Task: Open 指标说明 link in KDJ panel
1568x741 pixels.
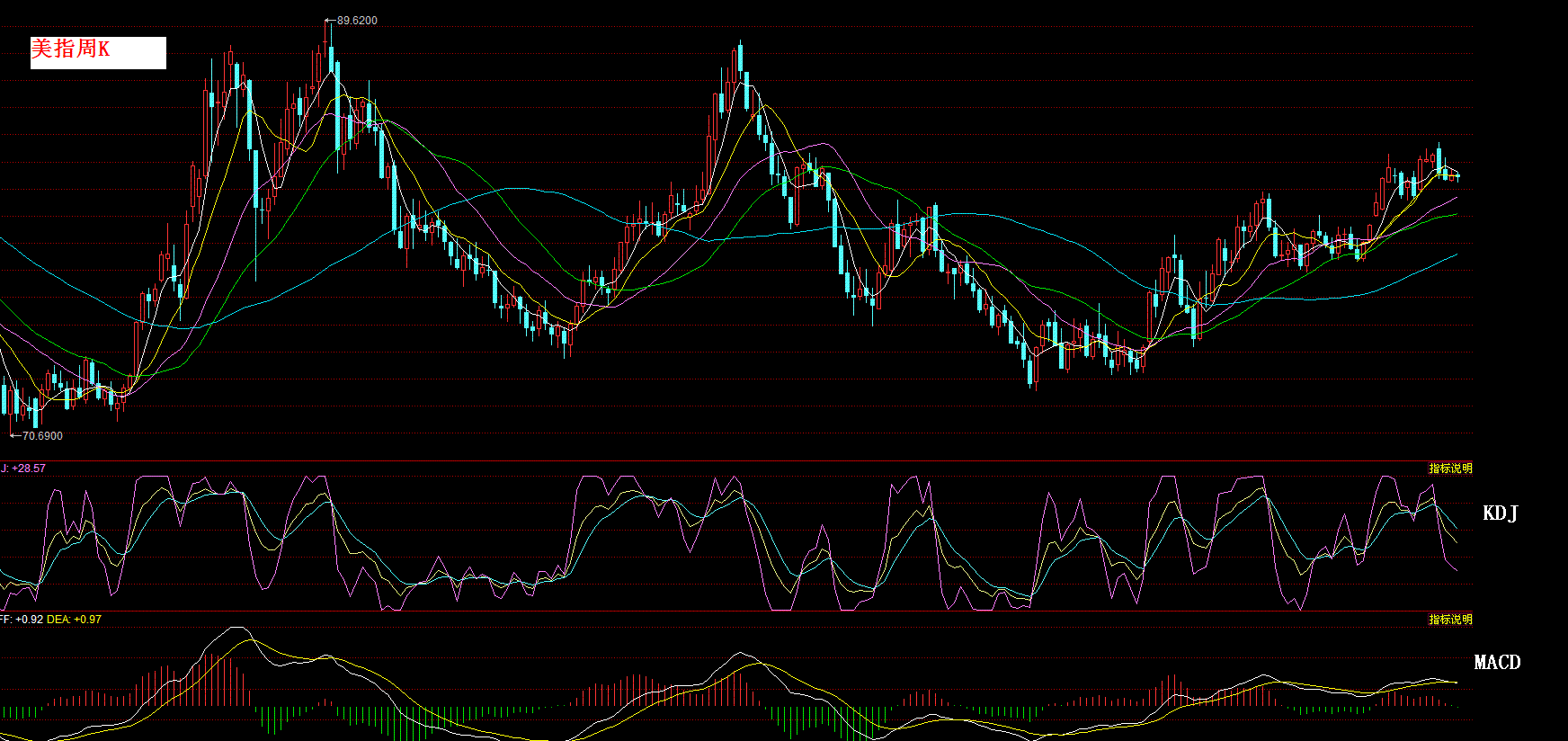Action: (1450, 469)
